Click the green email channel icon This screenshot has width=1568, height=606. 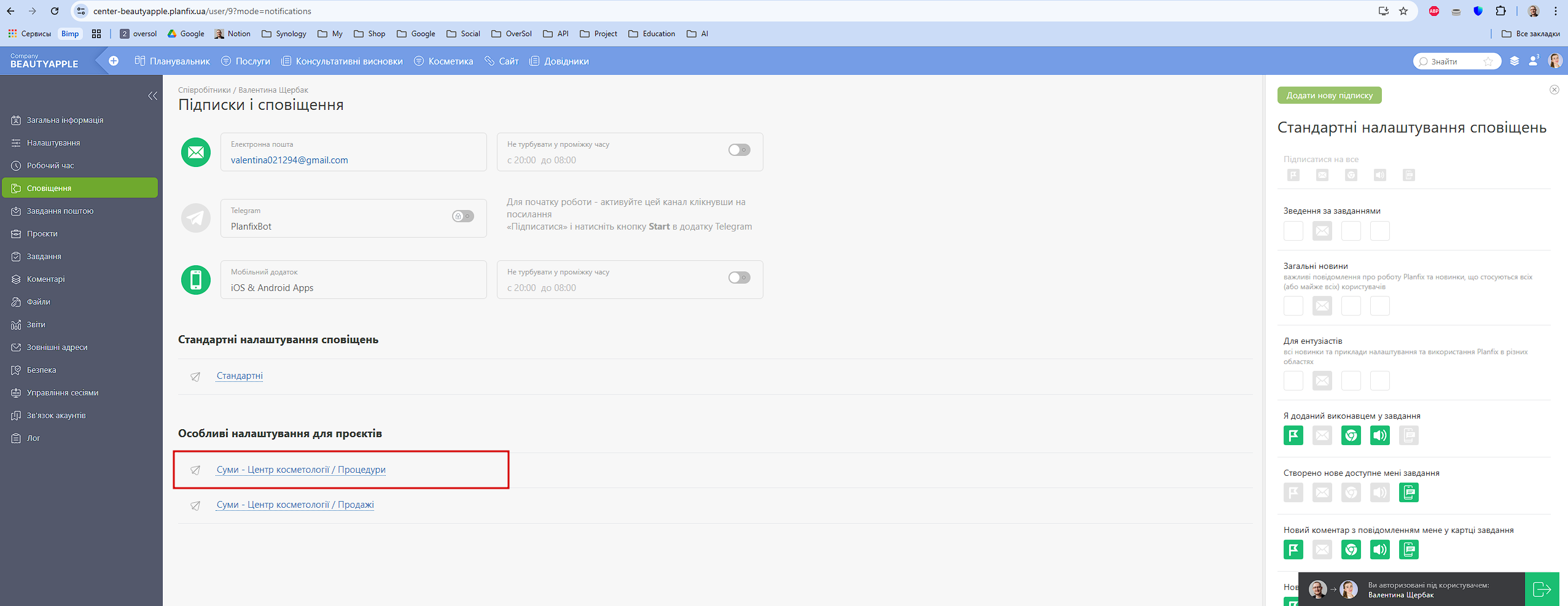196,152
